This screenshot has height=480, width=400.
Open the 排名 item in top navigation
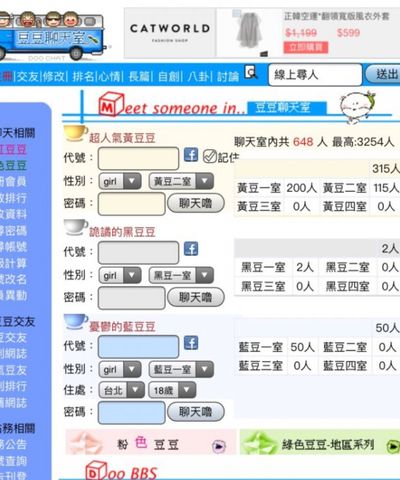click(83, 77)
